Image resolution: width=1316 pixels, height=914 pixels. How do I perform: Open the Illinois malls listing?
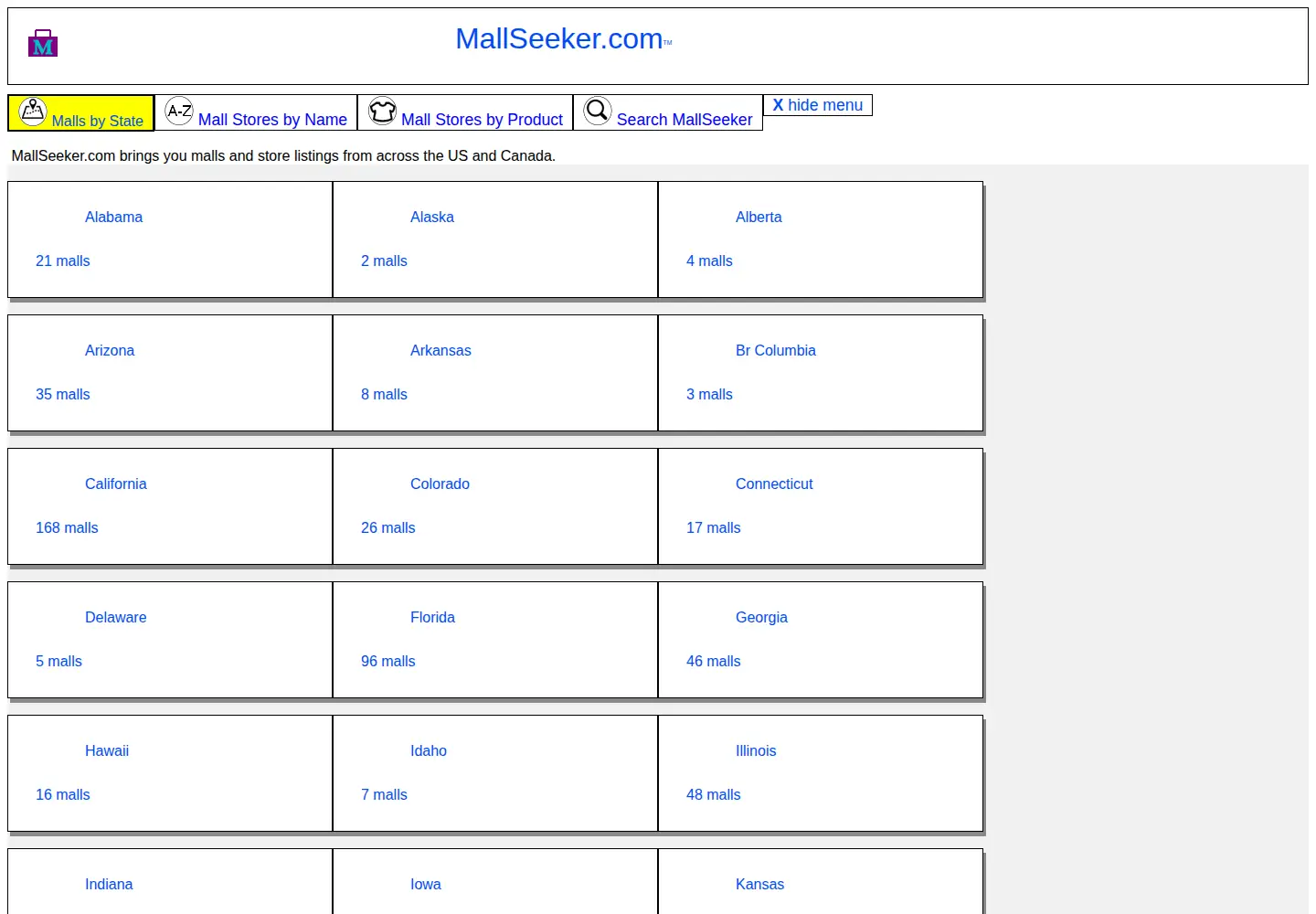point(756,750)
